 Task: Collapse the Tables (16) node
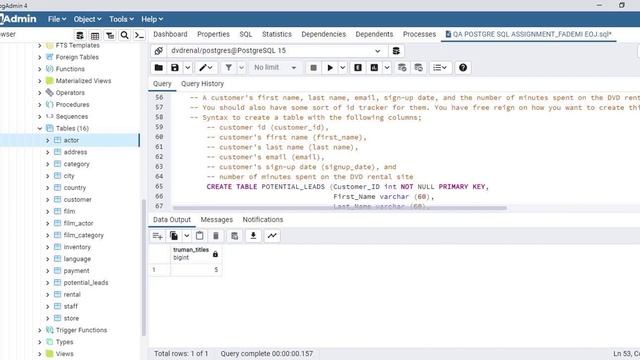pyautogui.click(x=40, y=128)
